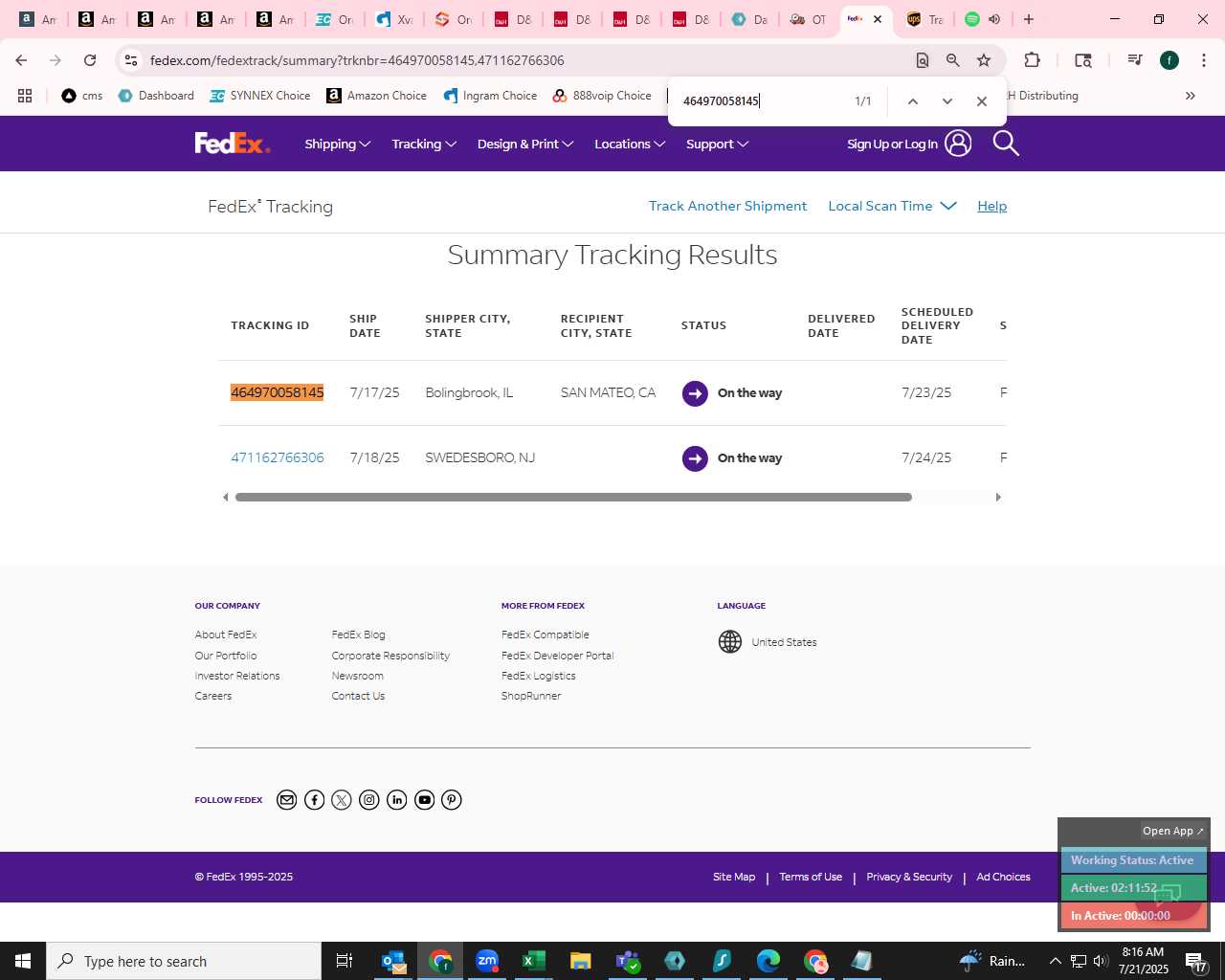Screen dimensions: 1225x980
Task: Click the horizontal table scrollbar
Action: [573, 497]
